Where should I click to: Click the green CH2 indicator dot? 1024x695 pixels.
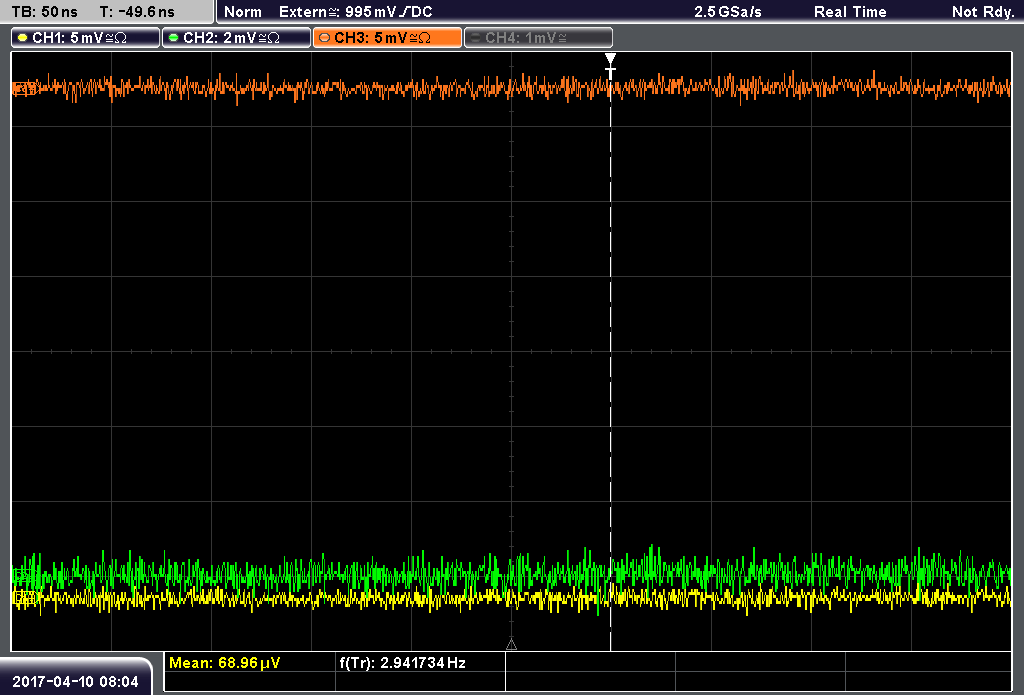174,38
